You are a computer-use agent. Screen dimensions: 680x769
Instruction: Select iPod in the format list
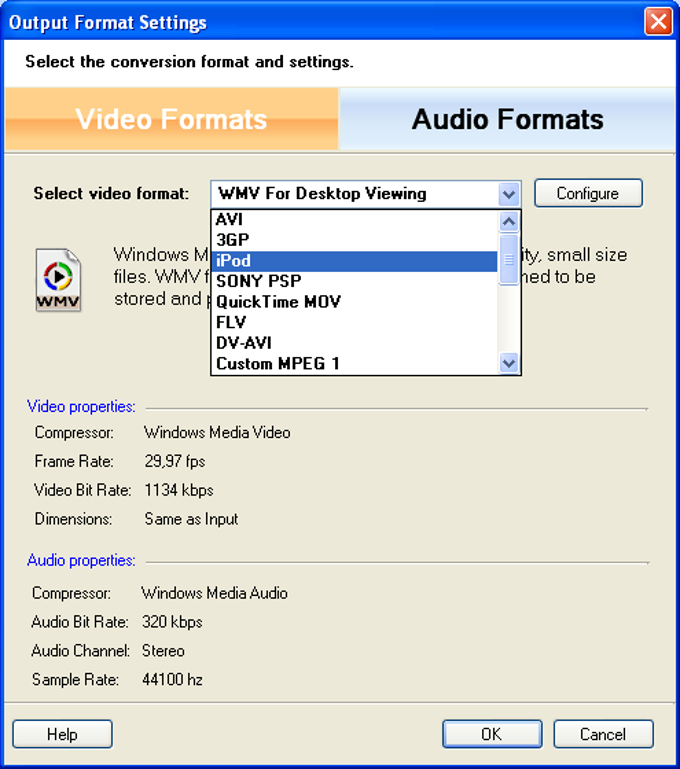pyautogui.click(x=354, y=260)
